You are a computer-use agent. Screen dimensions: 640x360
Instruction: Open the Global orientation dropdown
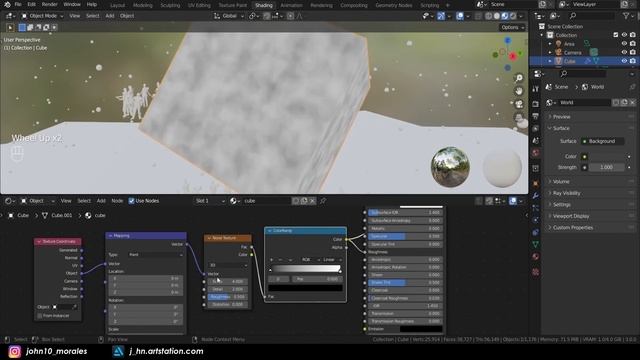(x=229, y=16)
